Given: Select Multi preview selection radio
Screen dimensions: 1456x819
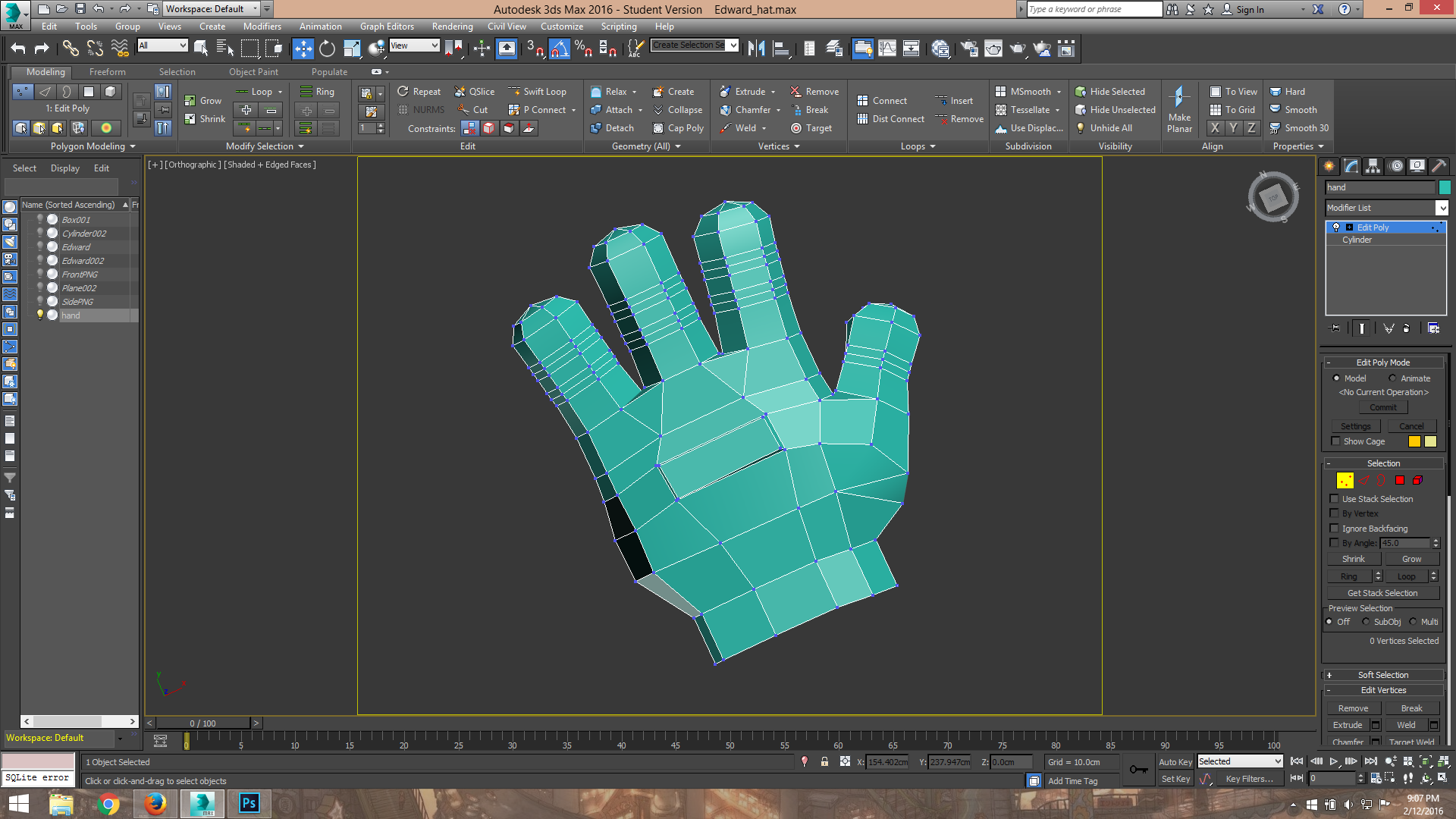Looking at the screenshot, I should [x=1413, y=622].
